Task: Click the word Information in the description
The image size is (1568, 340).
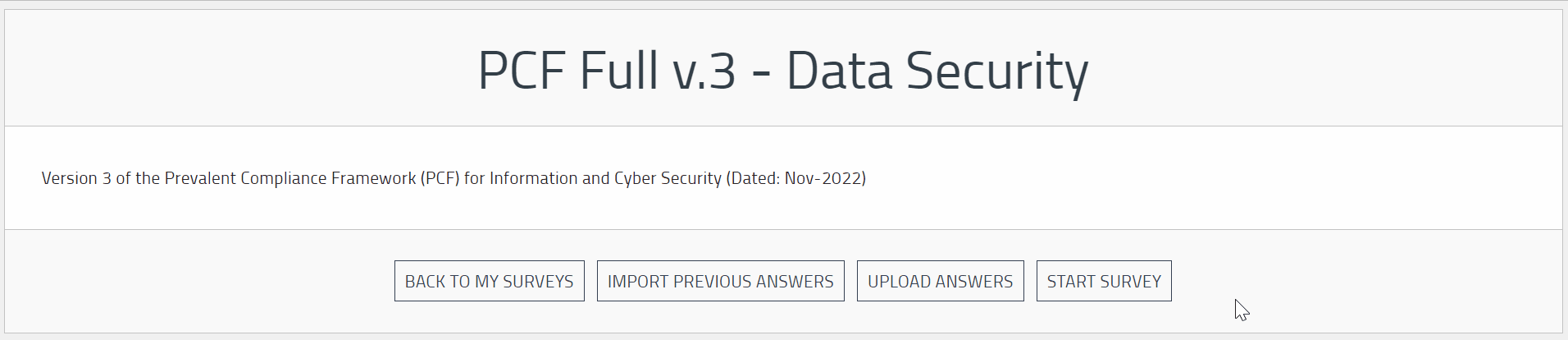Action: click(533, 178)
